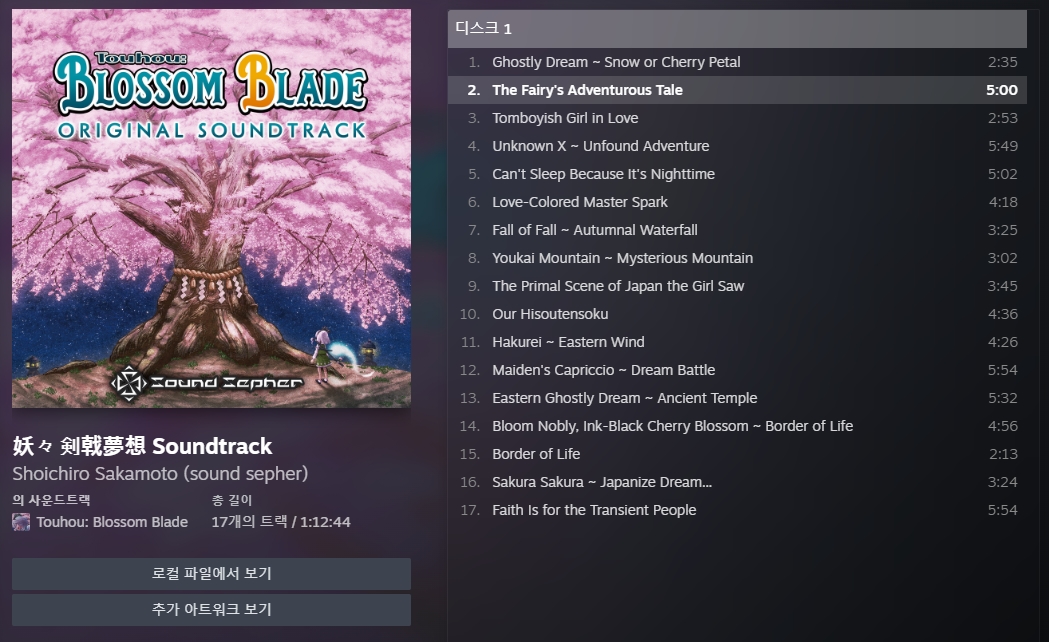Image resolution: width=1049 pixels, height=642 pixels.
Task: Select the Our Hisoutensoku track
Action: pos(737,314)
